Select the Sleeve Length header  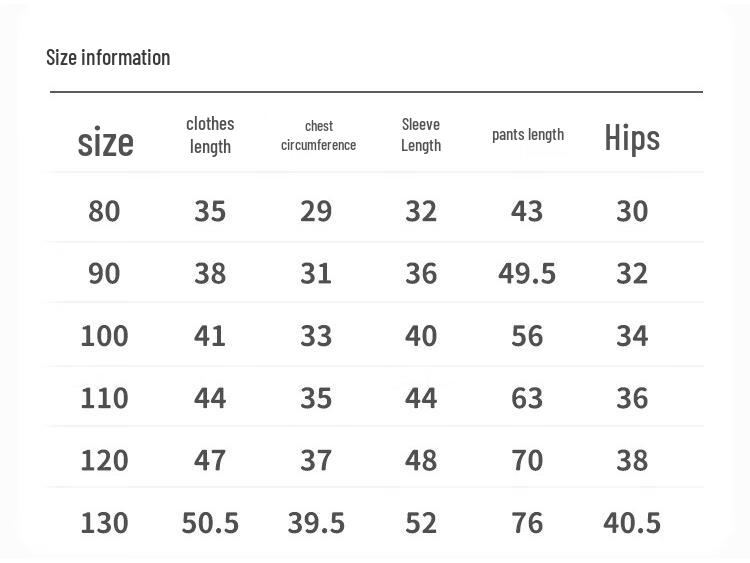(x=421, y=135)
